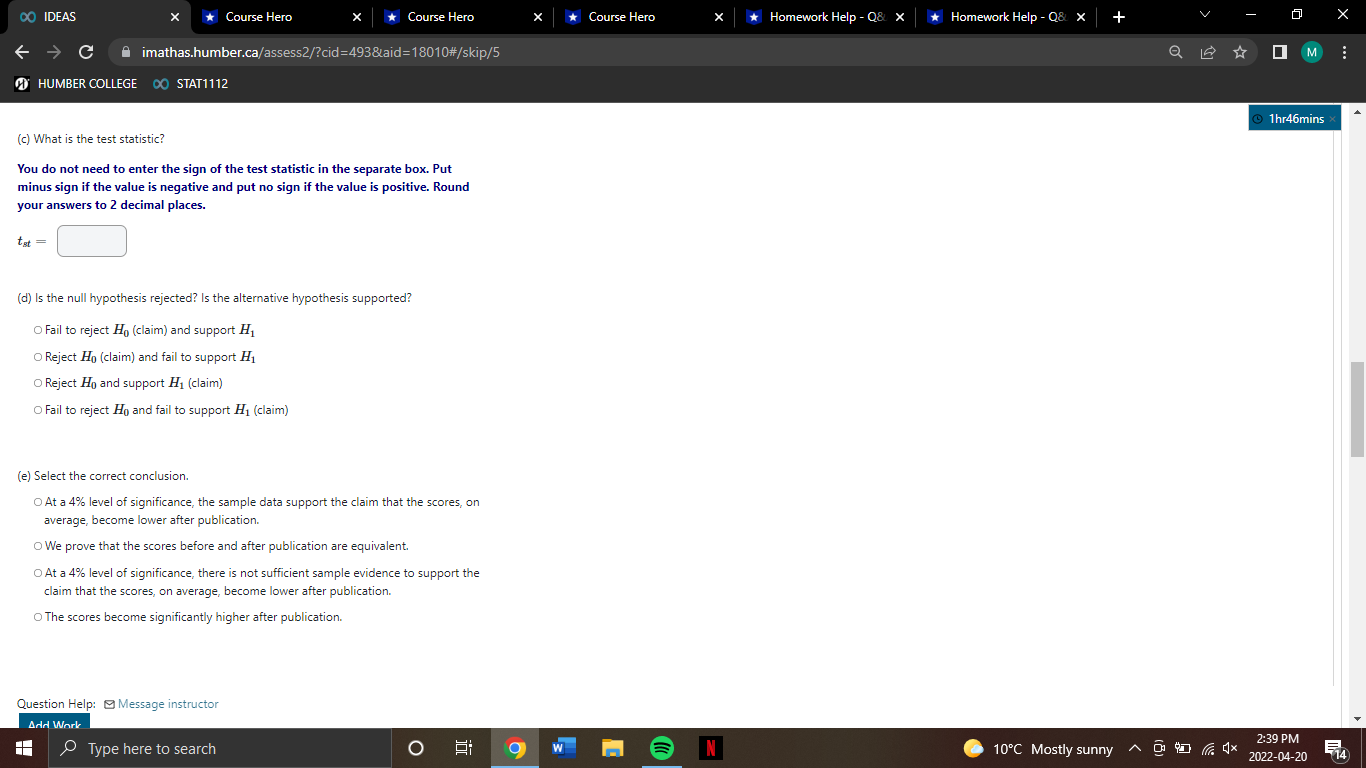1366x768 pixels.
Task: Click scrollbar up arrow
Action: 1357,110
